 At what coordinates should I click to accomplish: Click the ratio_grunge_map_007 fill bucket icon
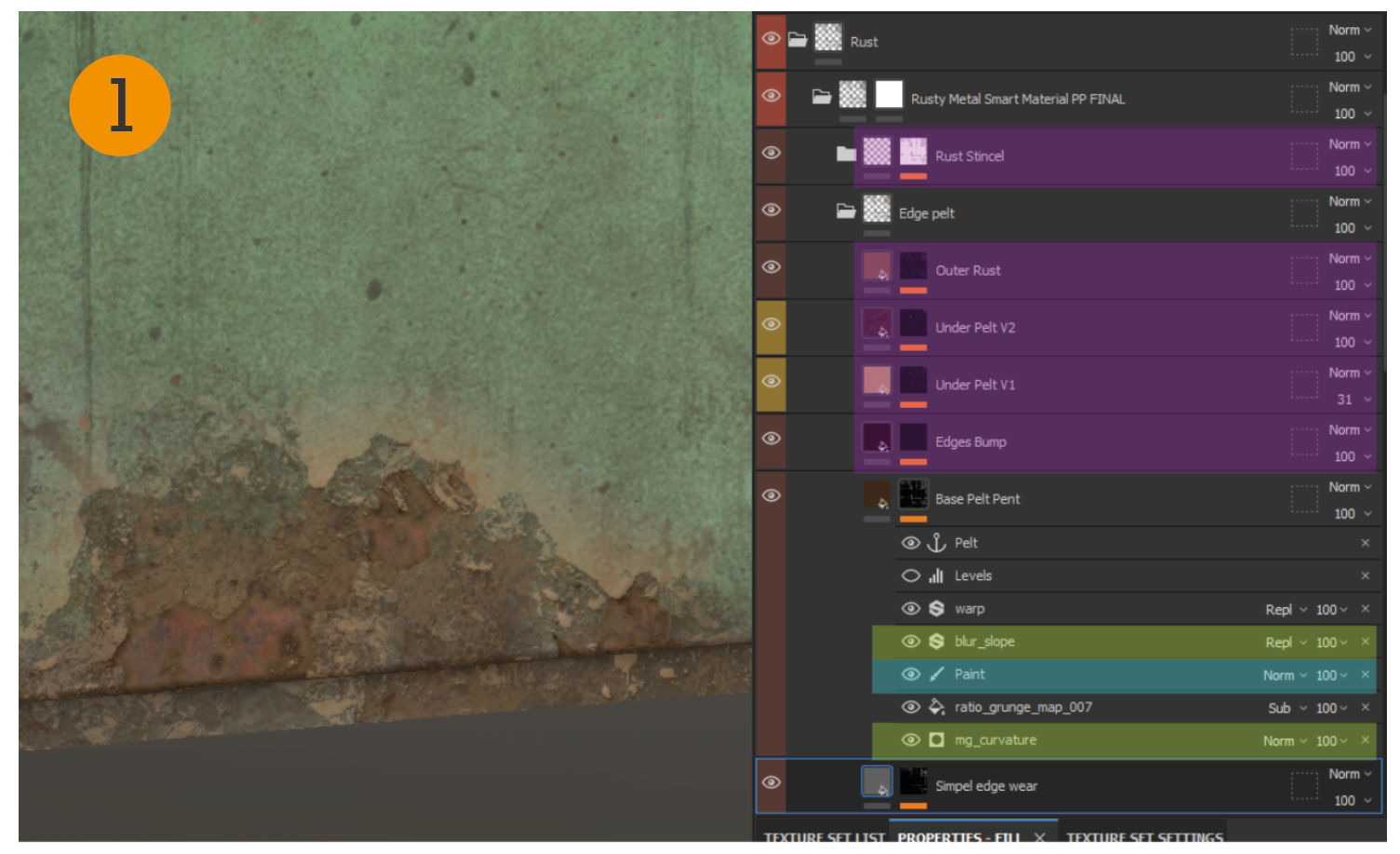[x=936, y=708]
